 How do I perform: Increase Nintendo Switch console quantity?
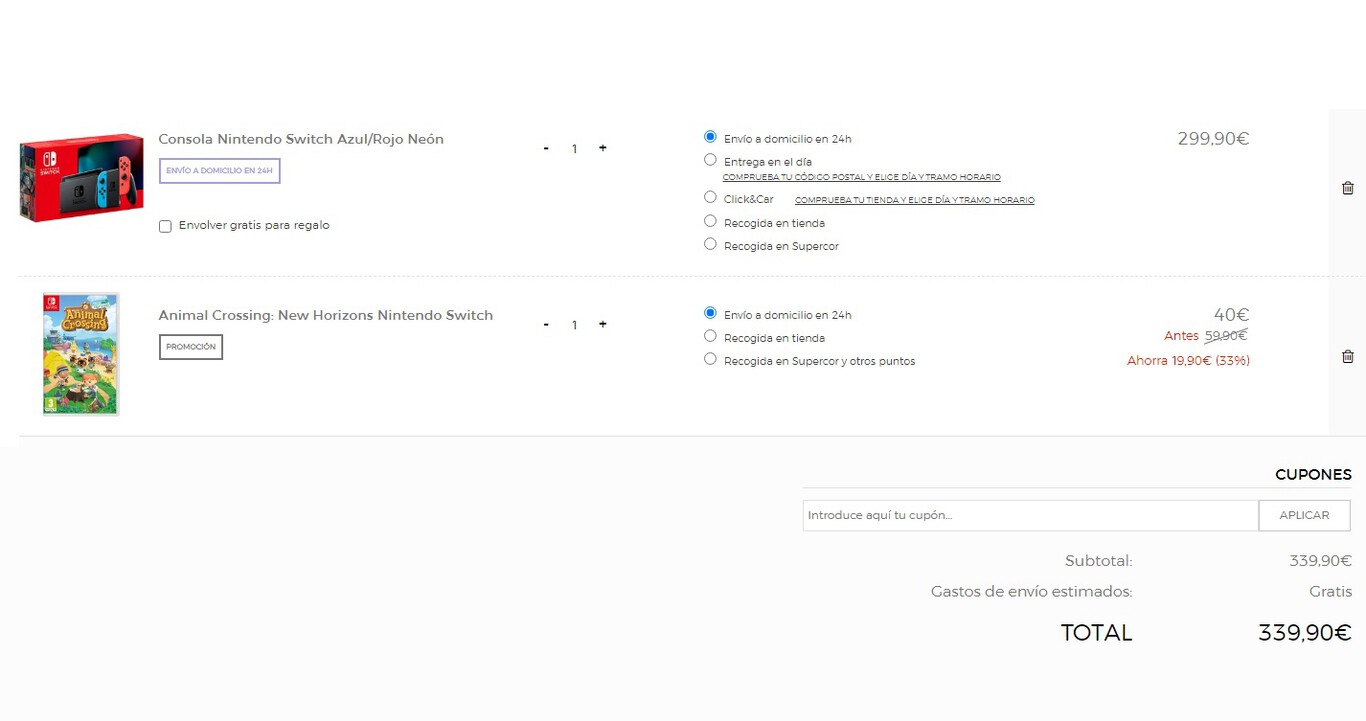pos(602,148)
